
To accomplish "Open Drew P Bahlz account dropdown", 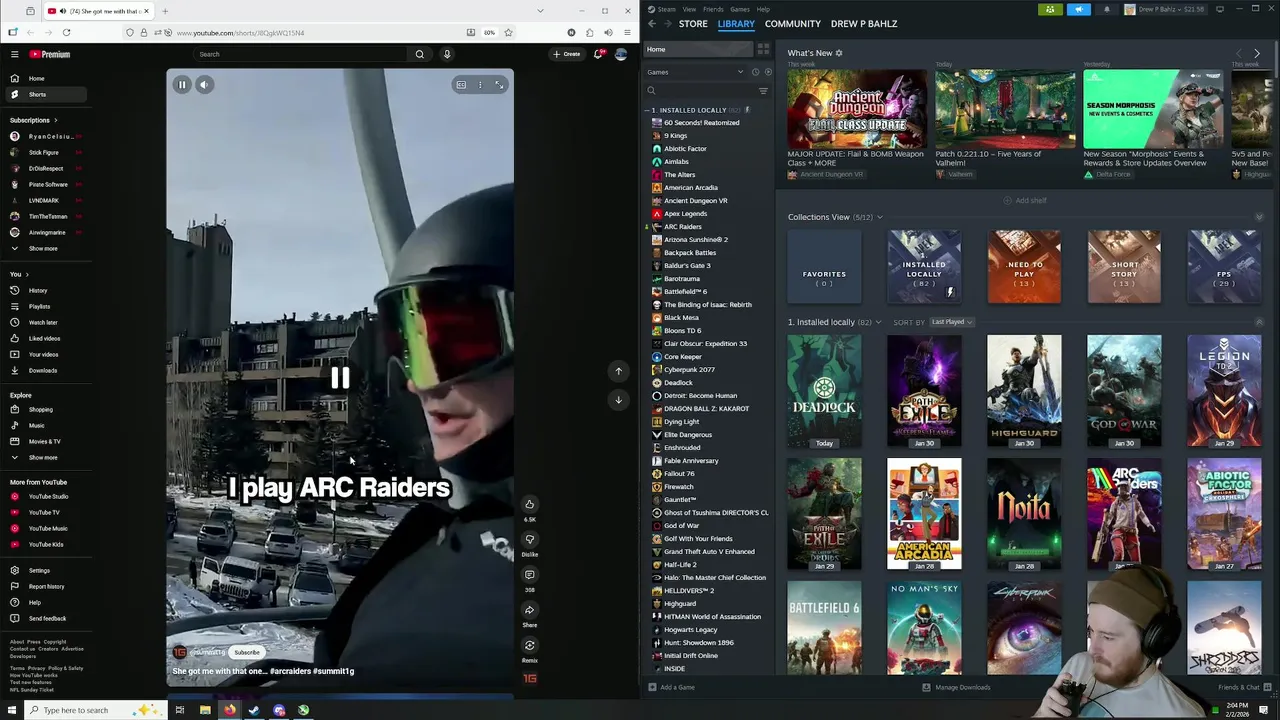I will (x=1165, y=9).
